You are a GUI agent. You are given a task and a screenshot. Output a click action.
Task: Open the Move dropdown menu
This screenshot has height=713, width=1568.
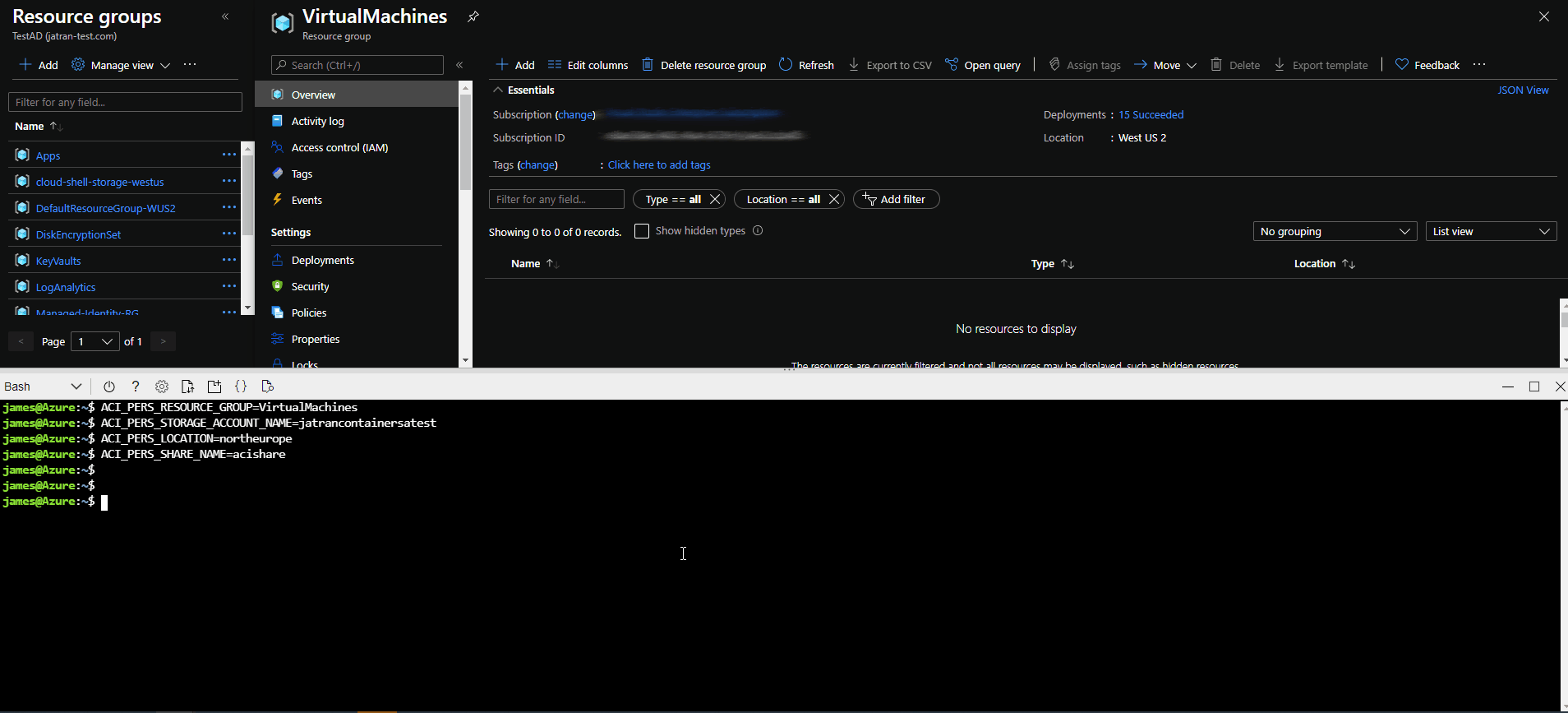point(1165,65)
